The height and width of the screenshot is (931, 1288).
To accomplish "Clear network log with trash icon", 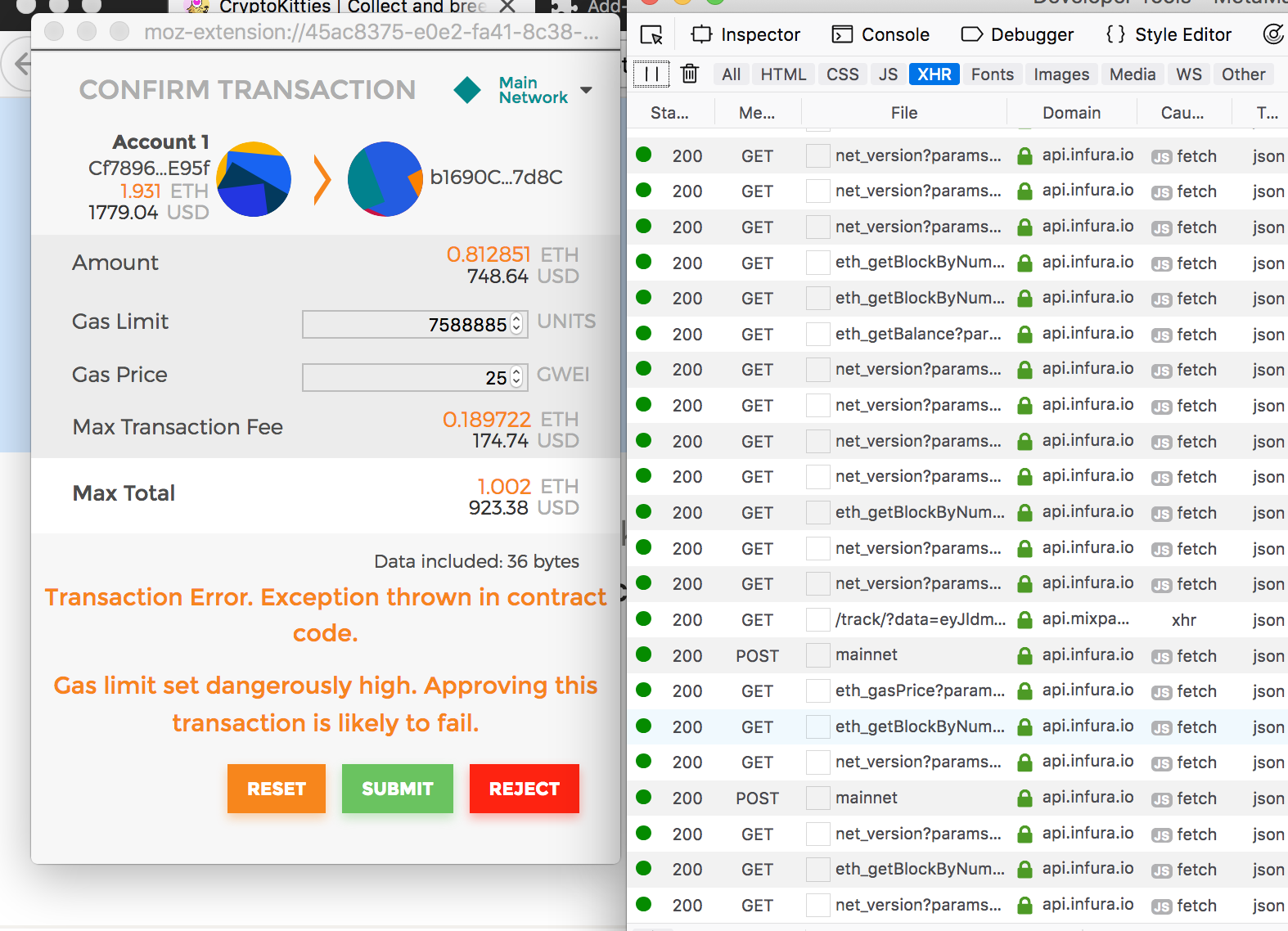I will pos(690,74).
